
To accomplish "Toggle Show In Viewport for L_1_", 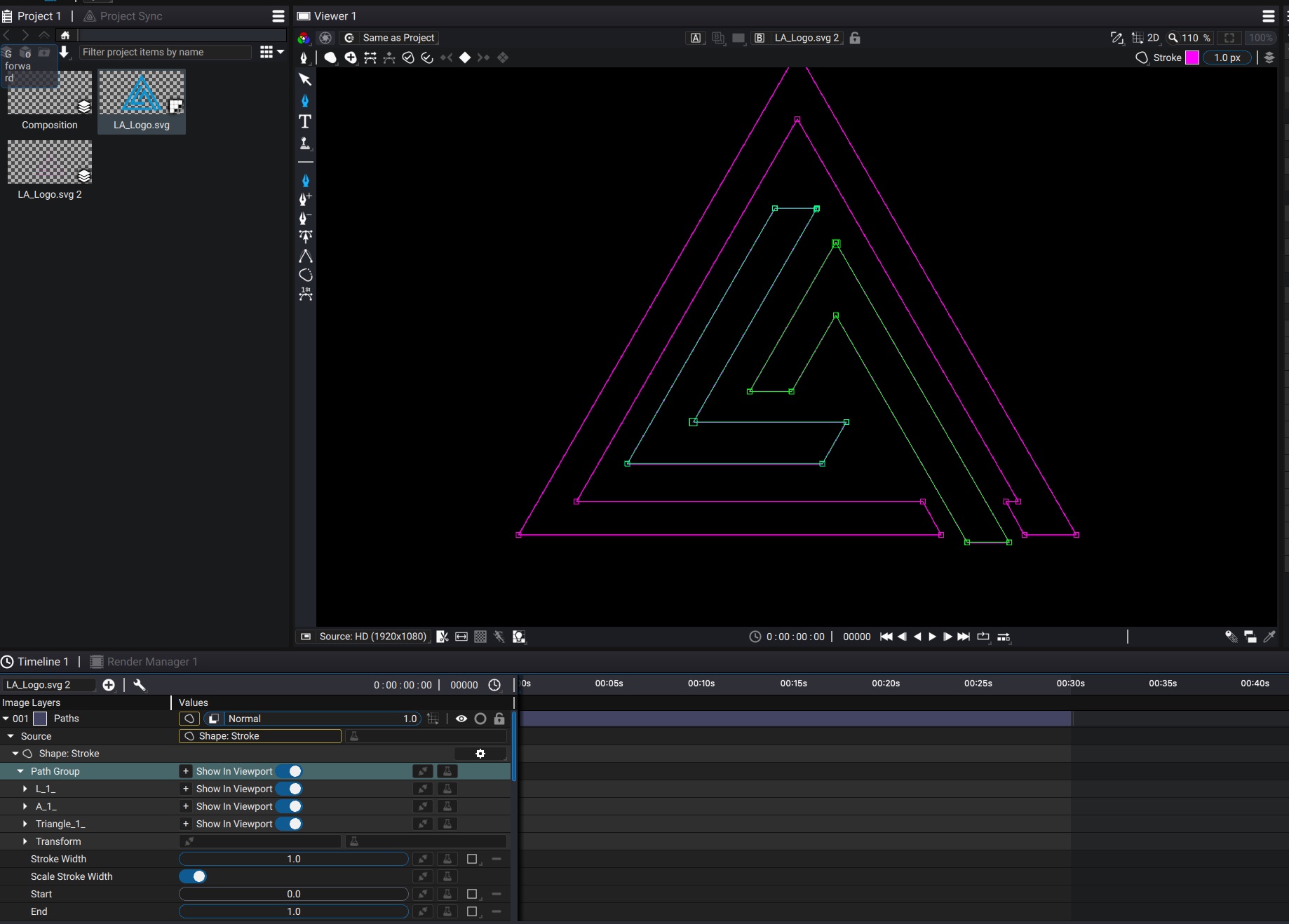I will coord(290,789).
